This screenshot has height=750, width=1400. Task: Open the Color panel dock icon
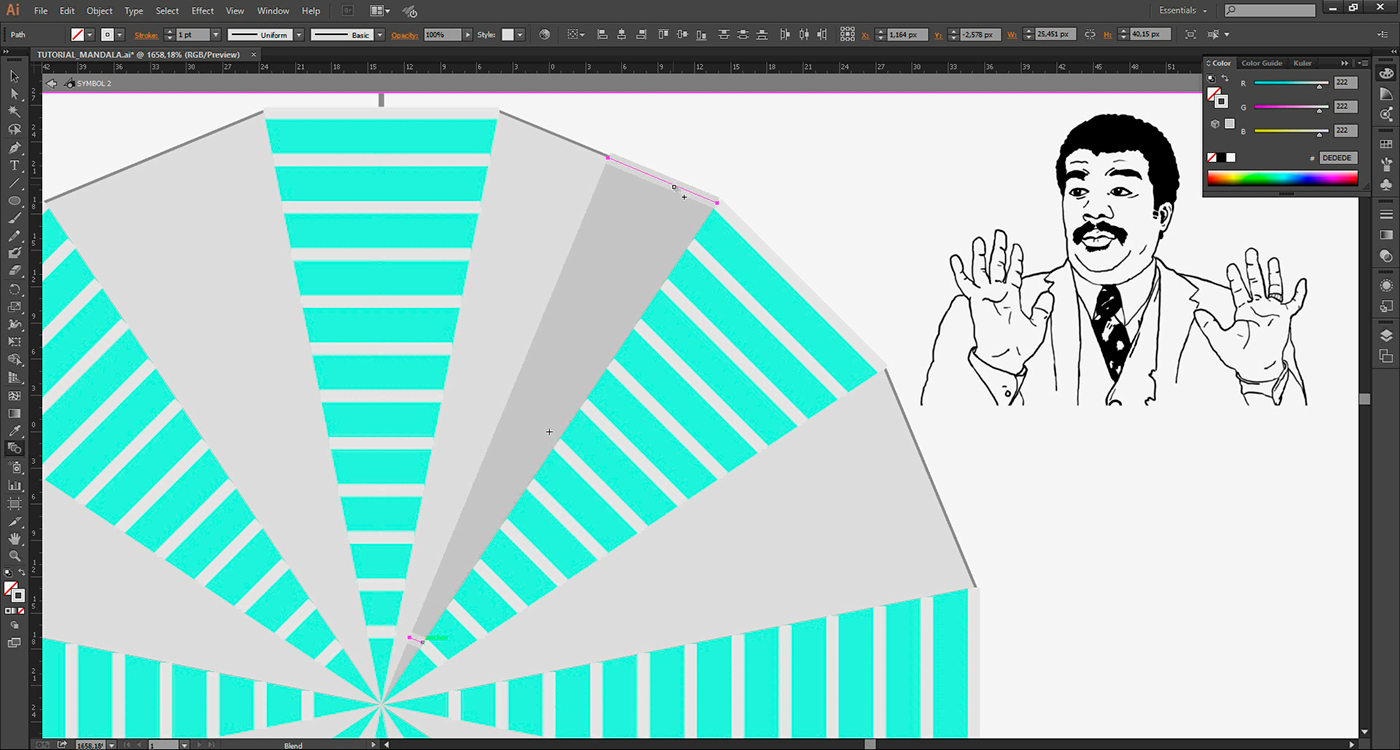[x=1386, y=73]
